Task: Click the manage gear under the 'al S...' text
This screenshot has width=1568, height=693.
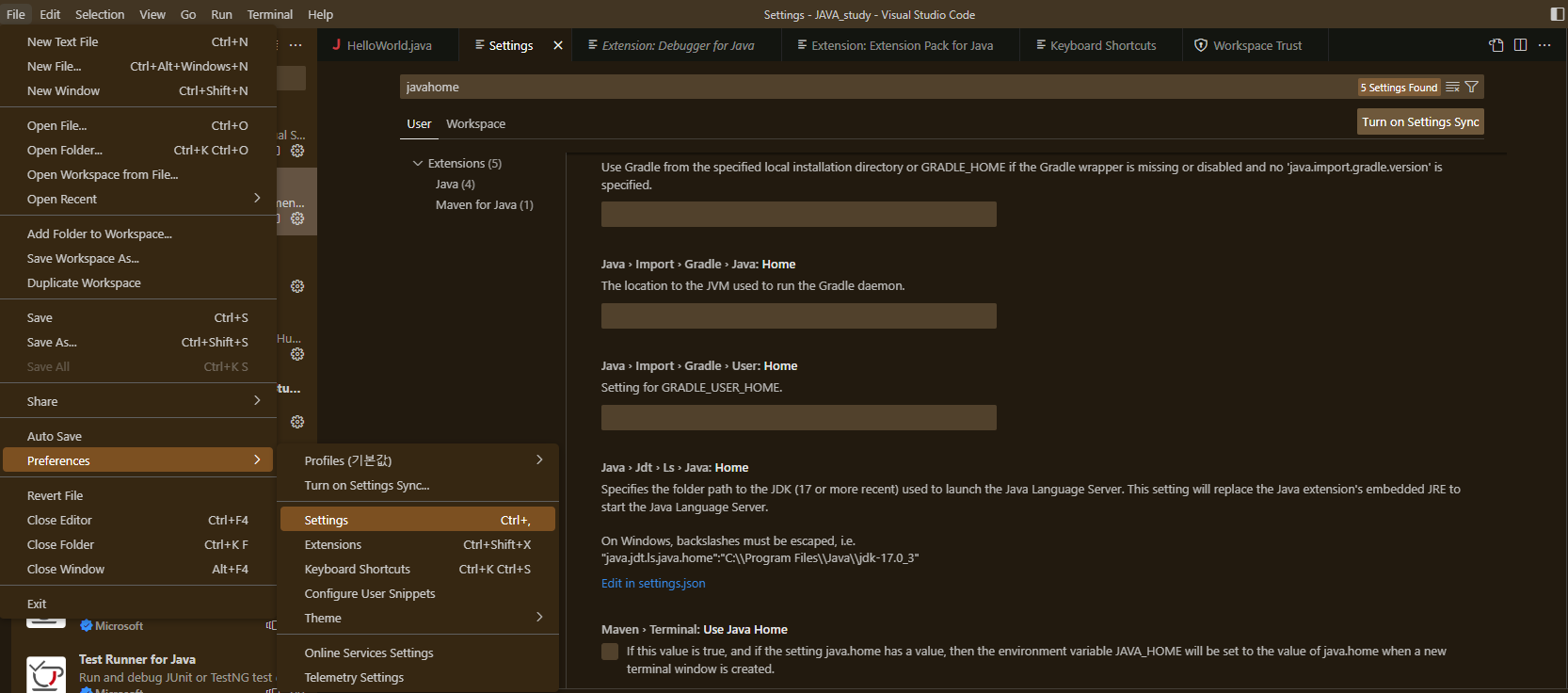Action: [x=297, y=151]
